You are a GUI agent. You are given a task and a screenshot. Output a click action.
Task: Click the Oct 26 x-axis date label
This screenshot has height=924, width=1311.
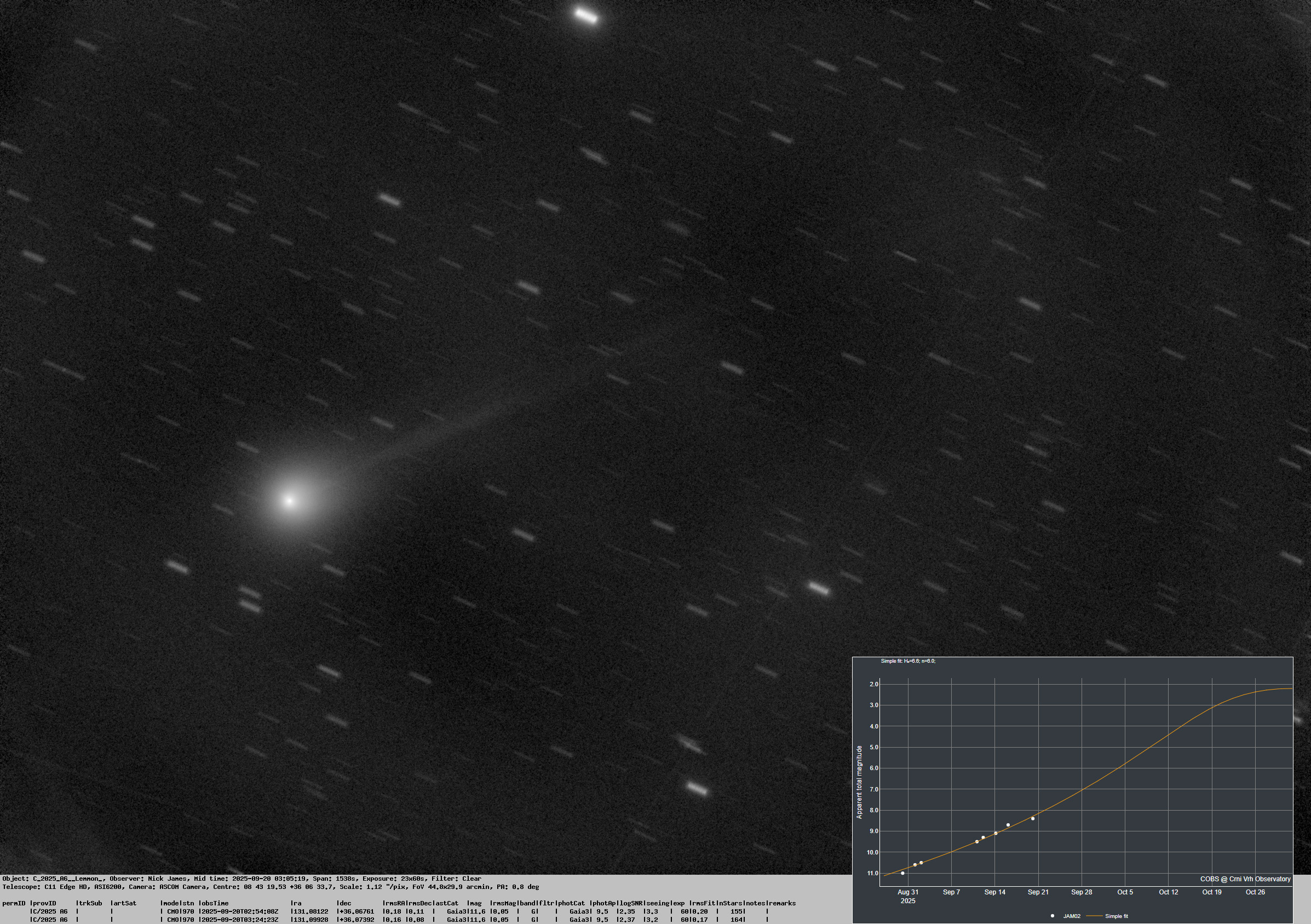tap(1255, 892)
